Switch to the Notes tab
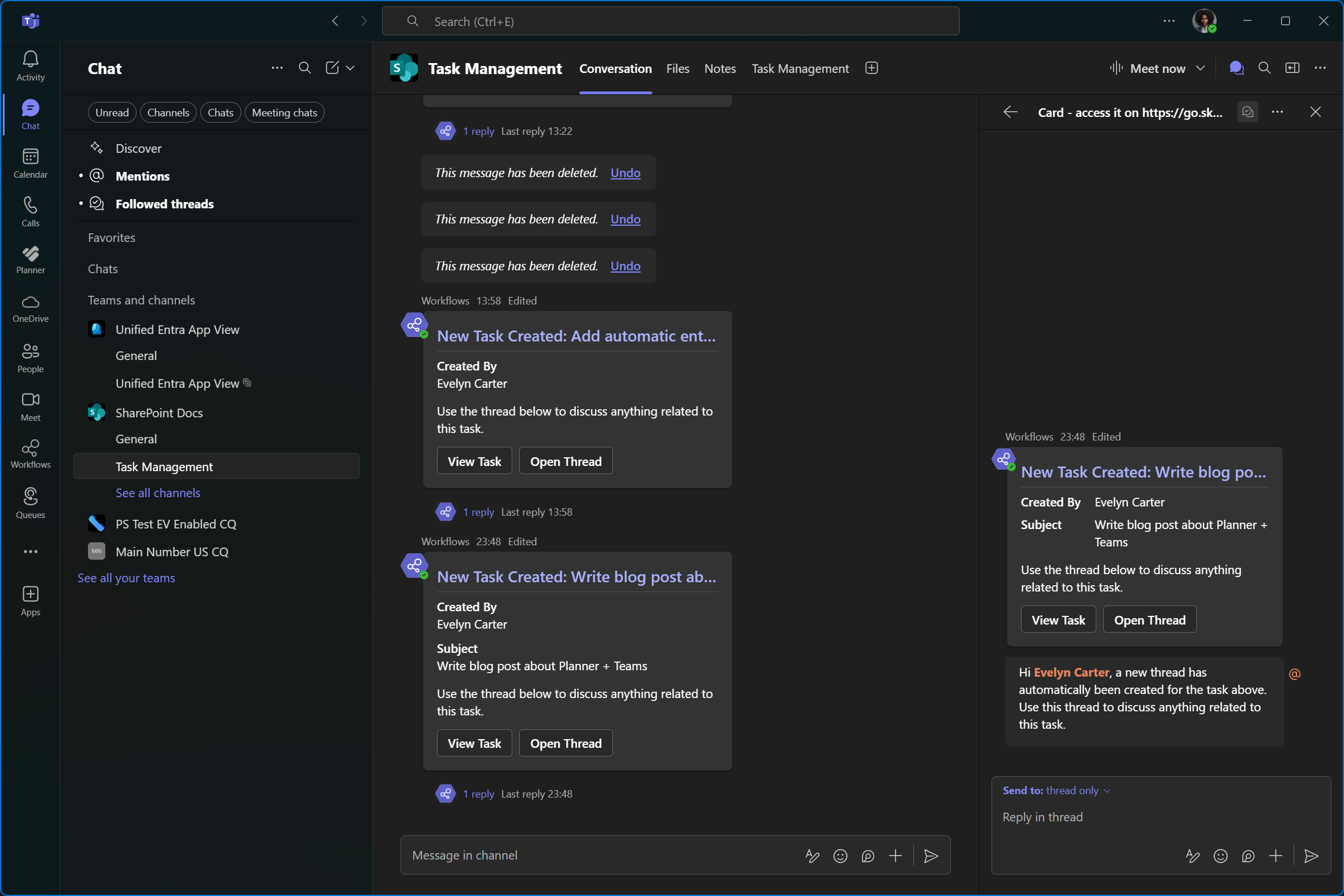 point(720,68)
